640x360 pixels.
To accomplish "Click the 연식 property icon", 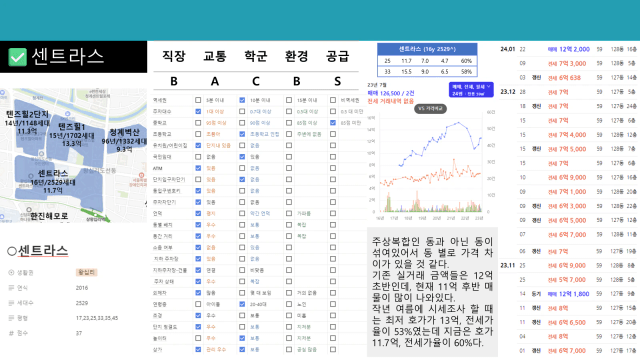I will pos(11,288).
